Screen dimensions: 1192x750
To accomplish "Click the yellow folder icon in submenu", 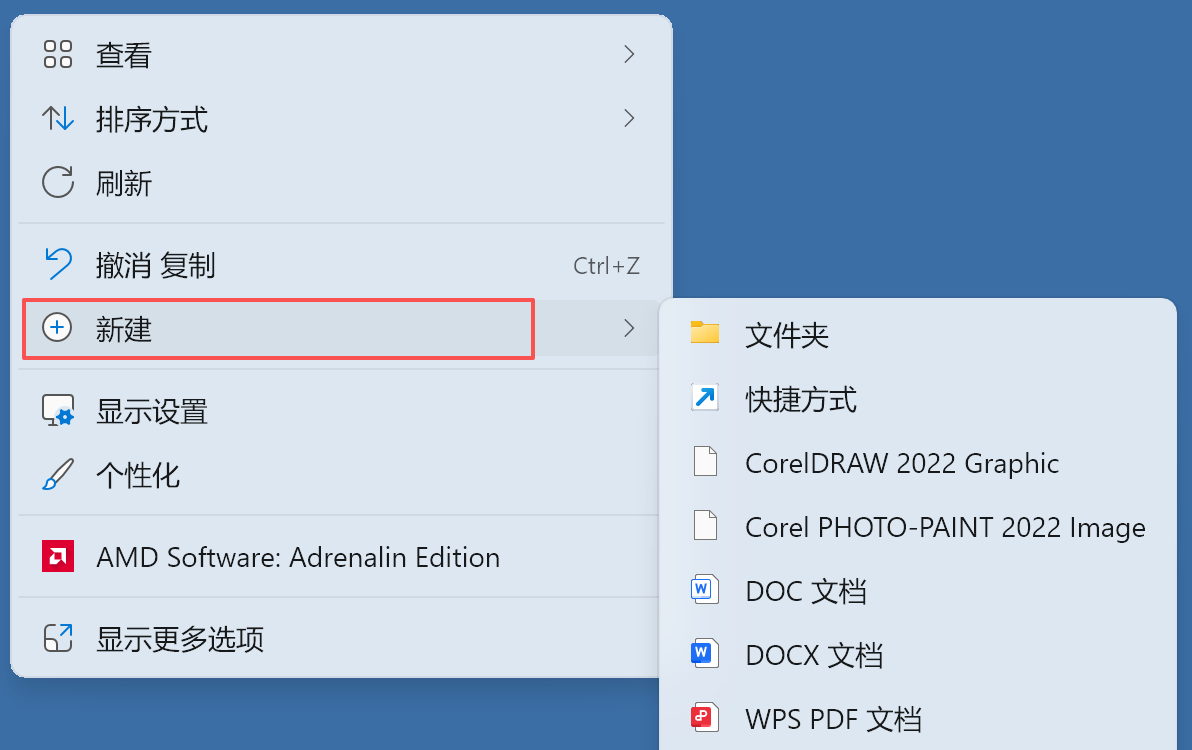I will tap(705, 334).
